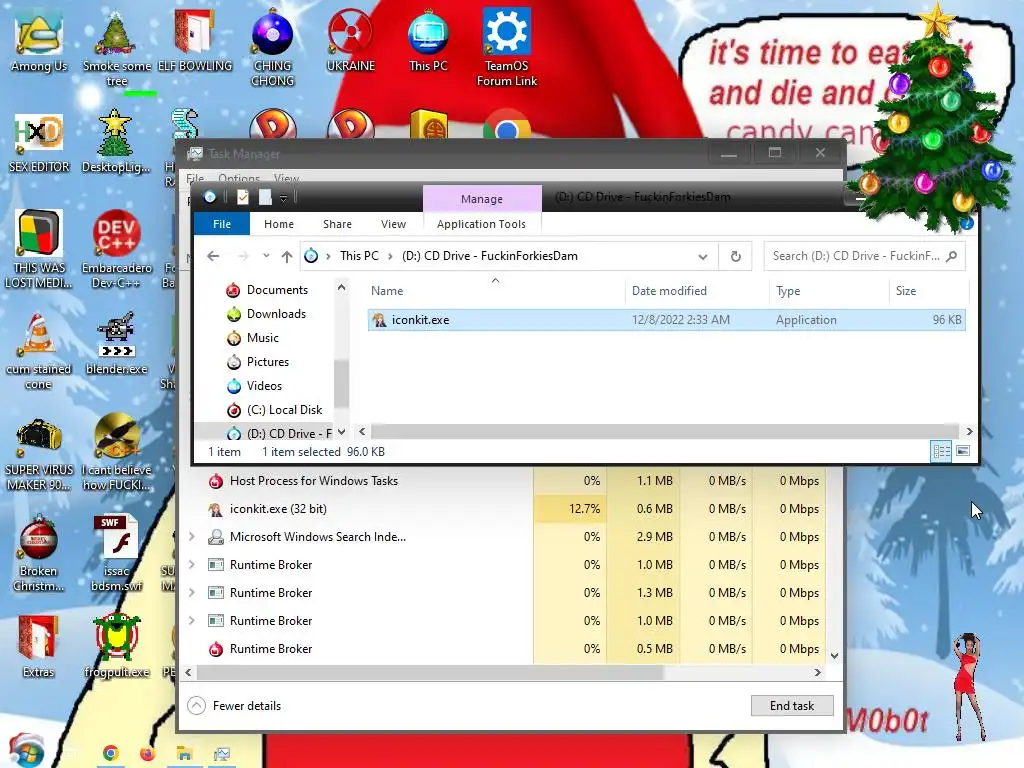
Task: Refresh the Explorer address bar
Action: pos(735,256)
